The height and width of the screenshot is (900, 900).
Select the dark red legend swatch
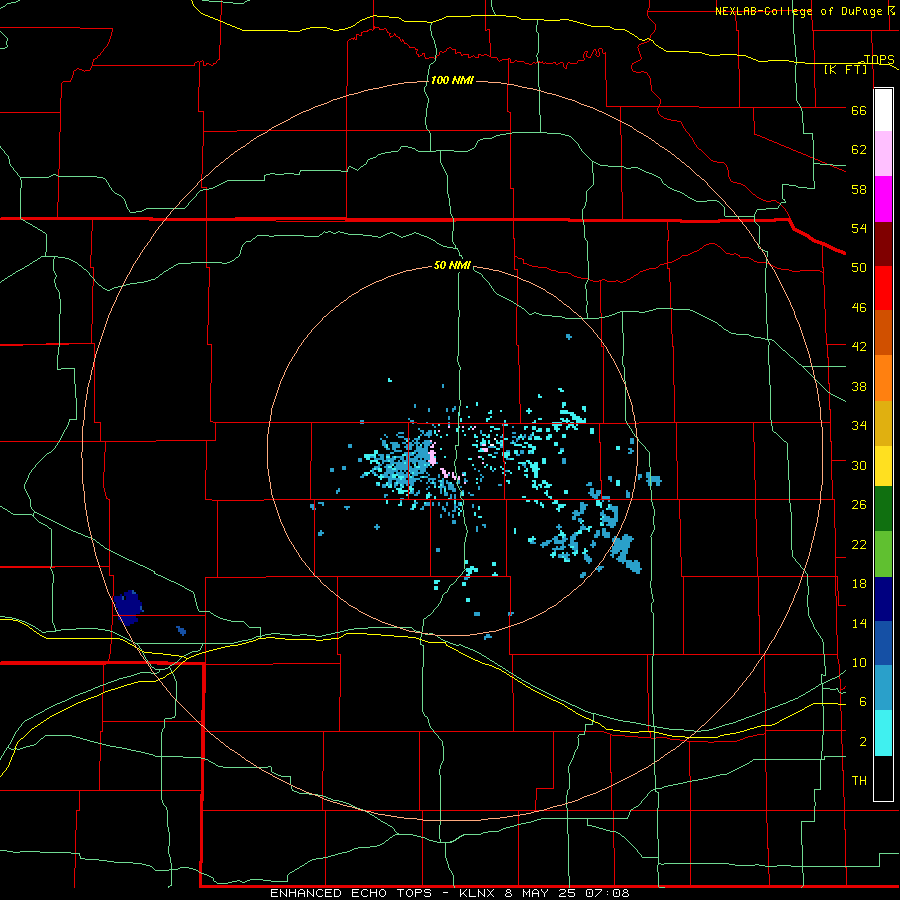(x=883, y=244)
